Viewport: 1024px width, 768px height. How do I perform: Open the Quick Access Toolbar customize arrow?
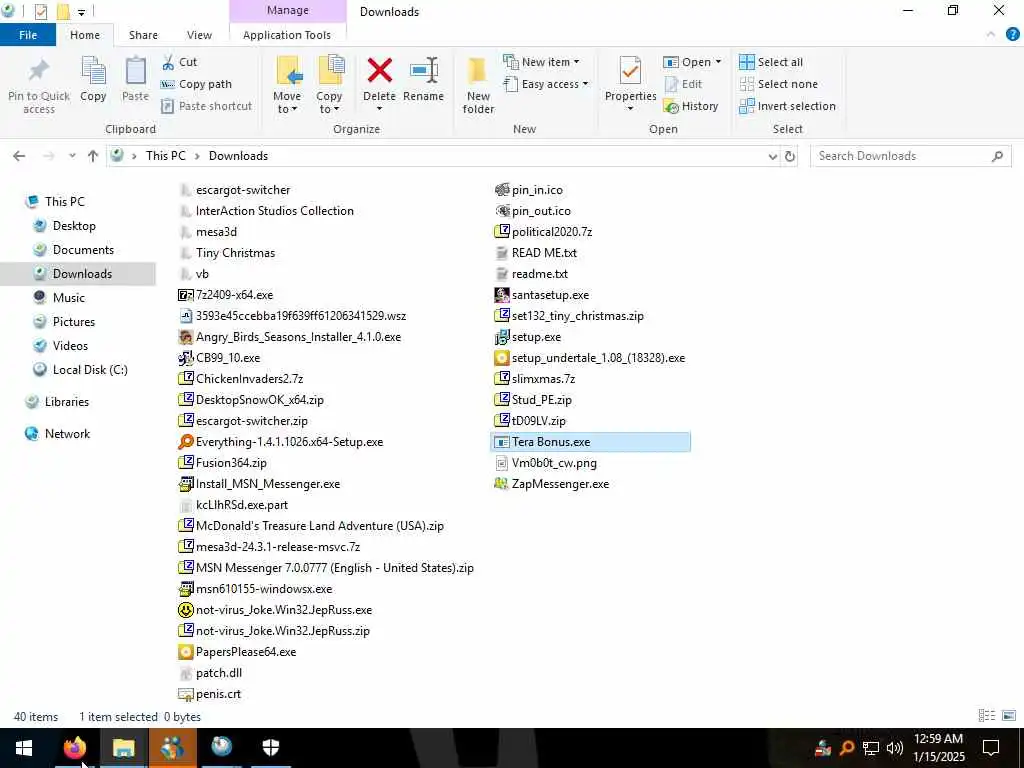tap(81, 12)
